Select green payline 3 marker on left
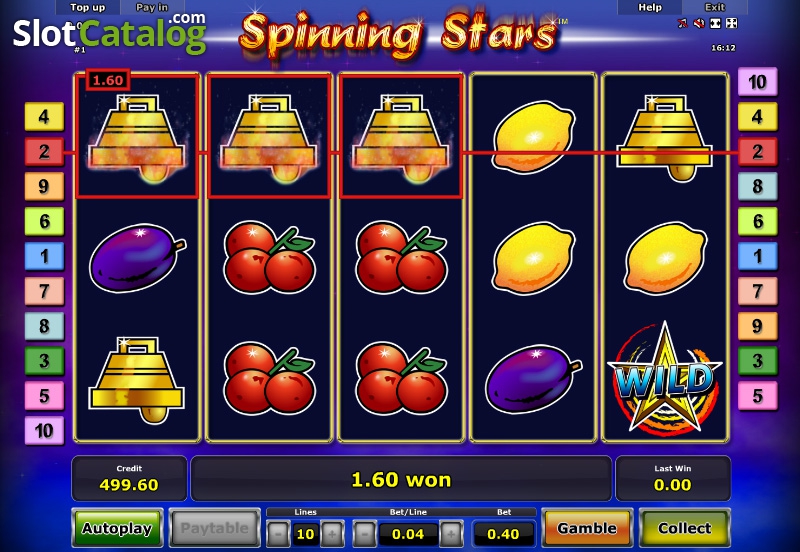Image resolution: width=800 pixels, height=552 pixels. pyautogui.click(x=44, y=361)
